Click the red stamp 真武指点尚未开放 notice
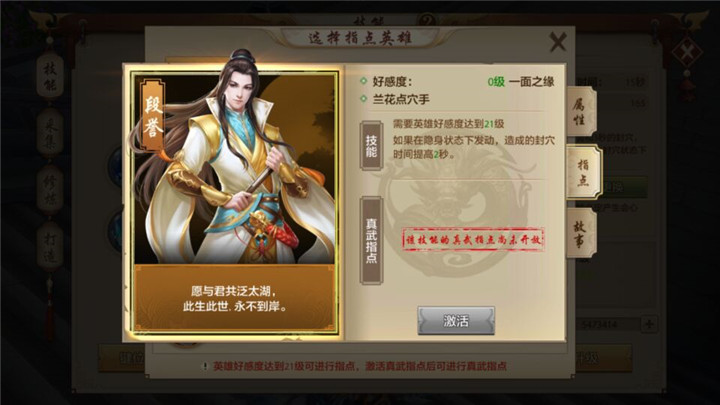This screenshot has height=405, width=720. point(473,239)
